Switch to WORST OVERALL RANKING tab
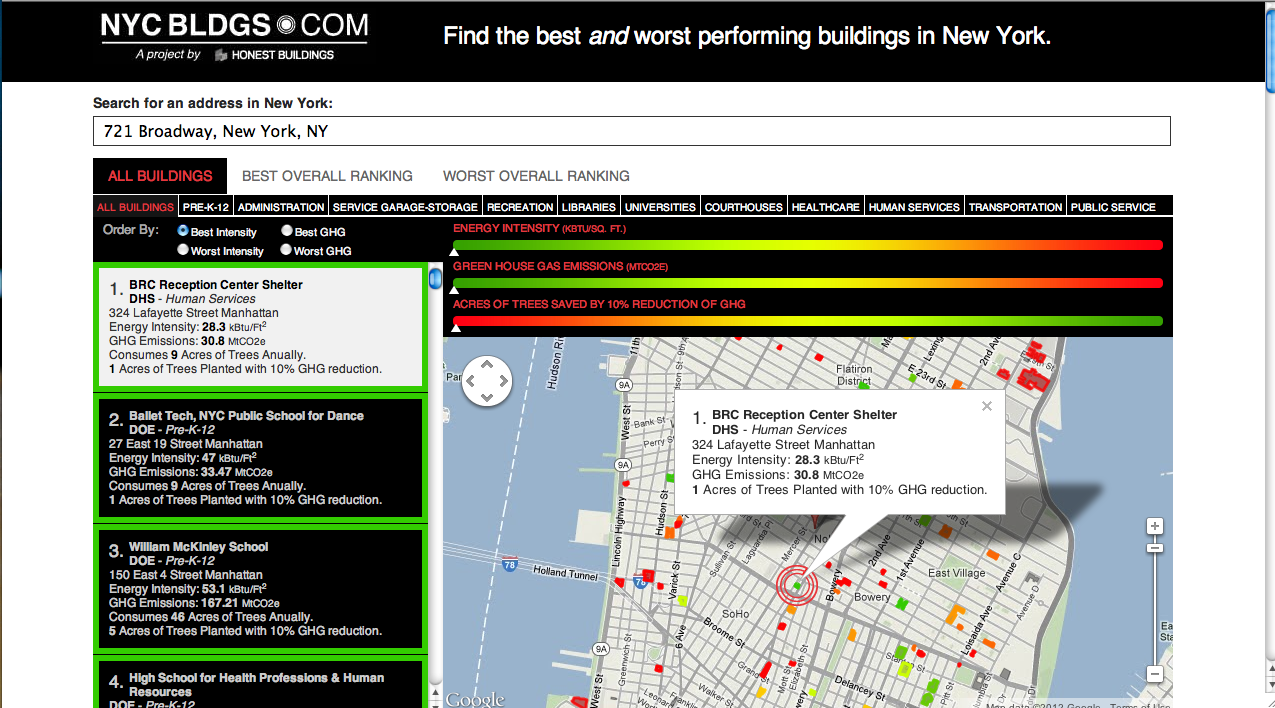Screen dimensions: 1275x708 (x=536, y=176)
